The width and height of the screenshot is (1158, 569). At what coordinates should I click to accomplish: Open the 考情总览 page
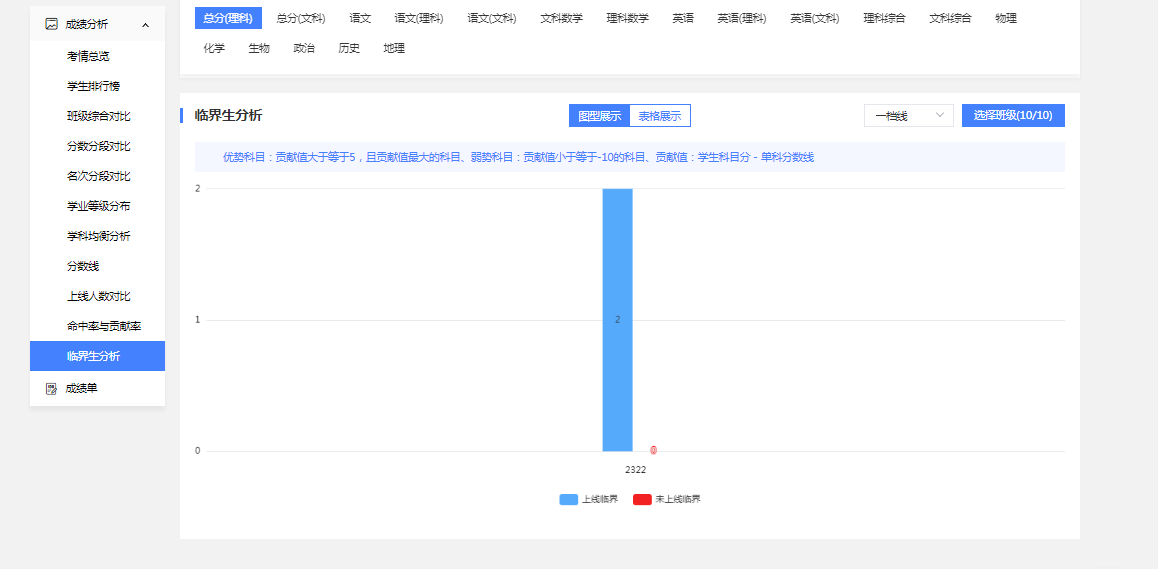tap(88, 56)
